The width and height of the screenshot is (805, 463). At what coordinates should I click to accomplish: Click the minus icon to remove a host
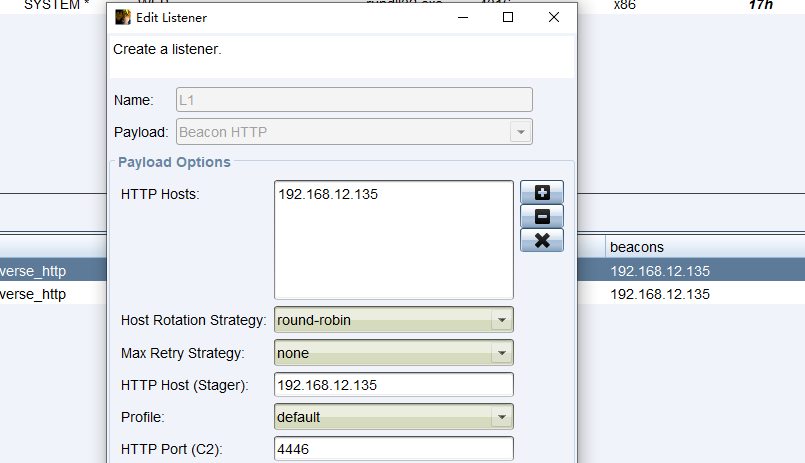coord(542,216)
